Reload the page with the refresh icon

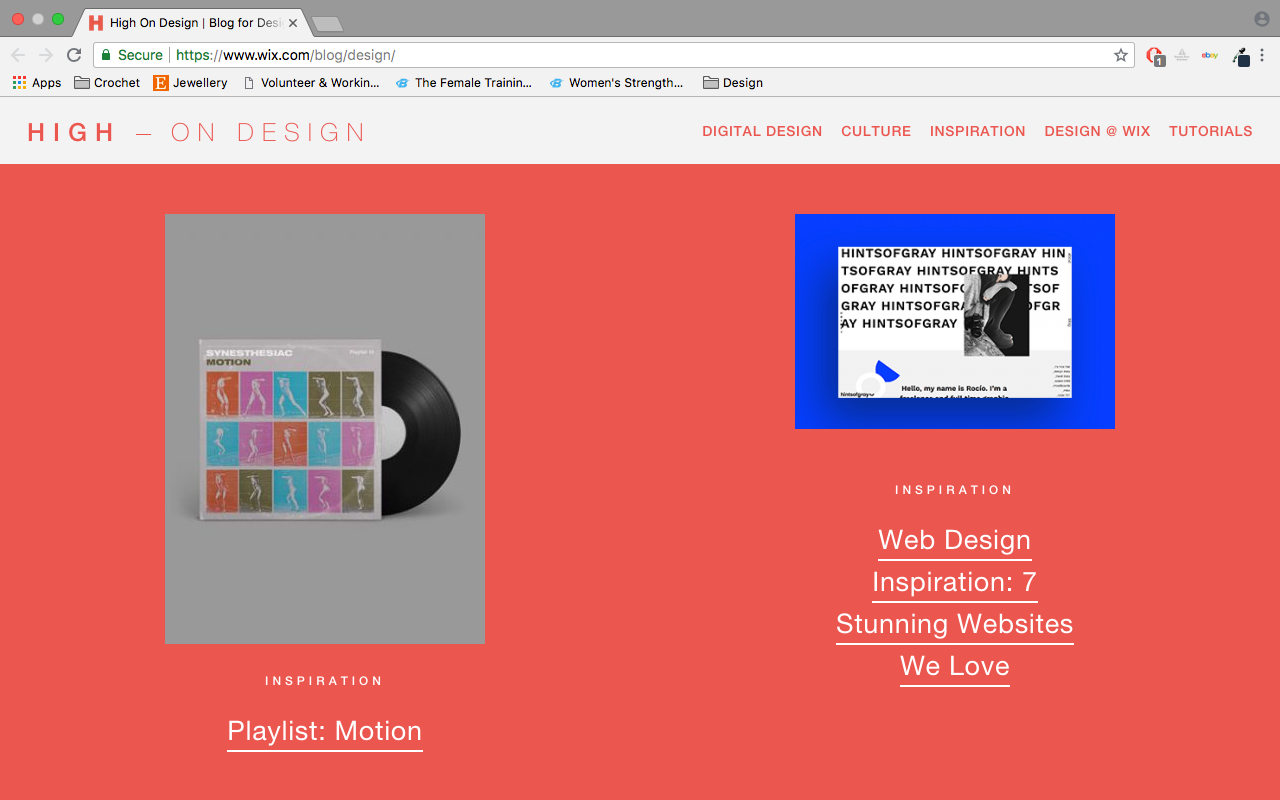(74, 55)
